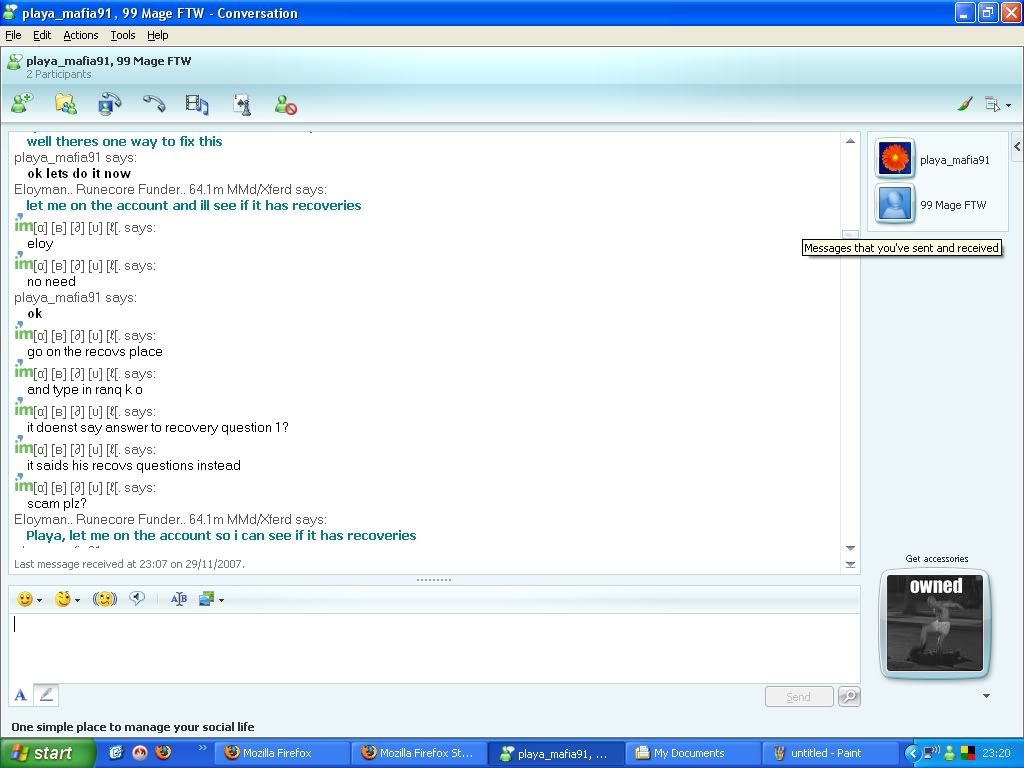
Task: Open the Actions menu
Action: (81, 35)
